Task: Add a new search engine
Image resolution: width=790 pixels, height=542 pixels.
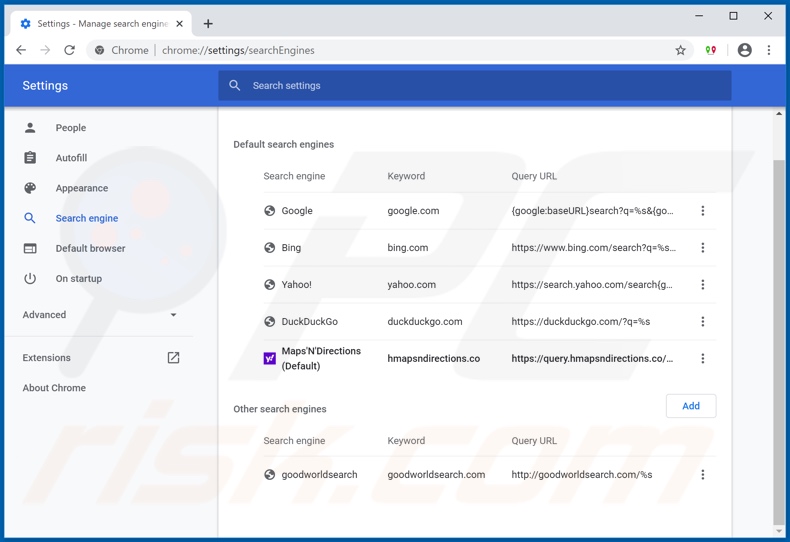Action: 691,406
